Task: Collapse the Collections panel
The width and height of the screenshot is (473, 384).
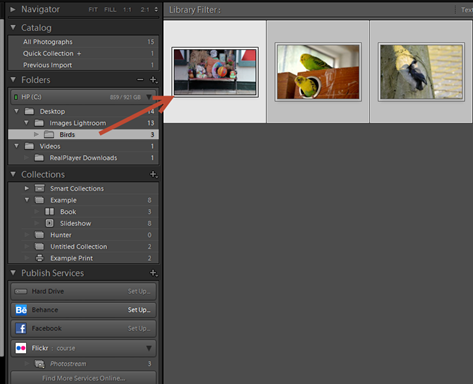Action: click(x=13, y=174)
